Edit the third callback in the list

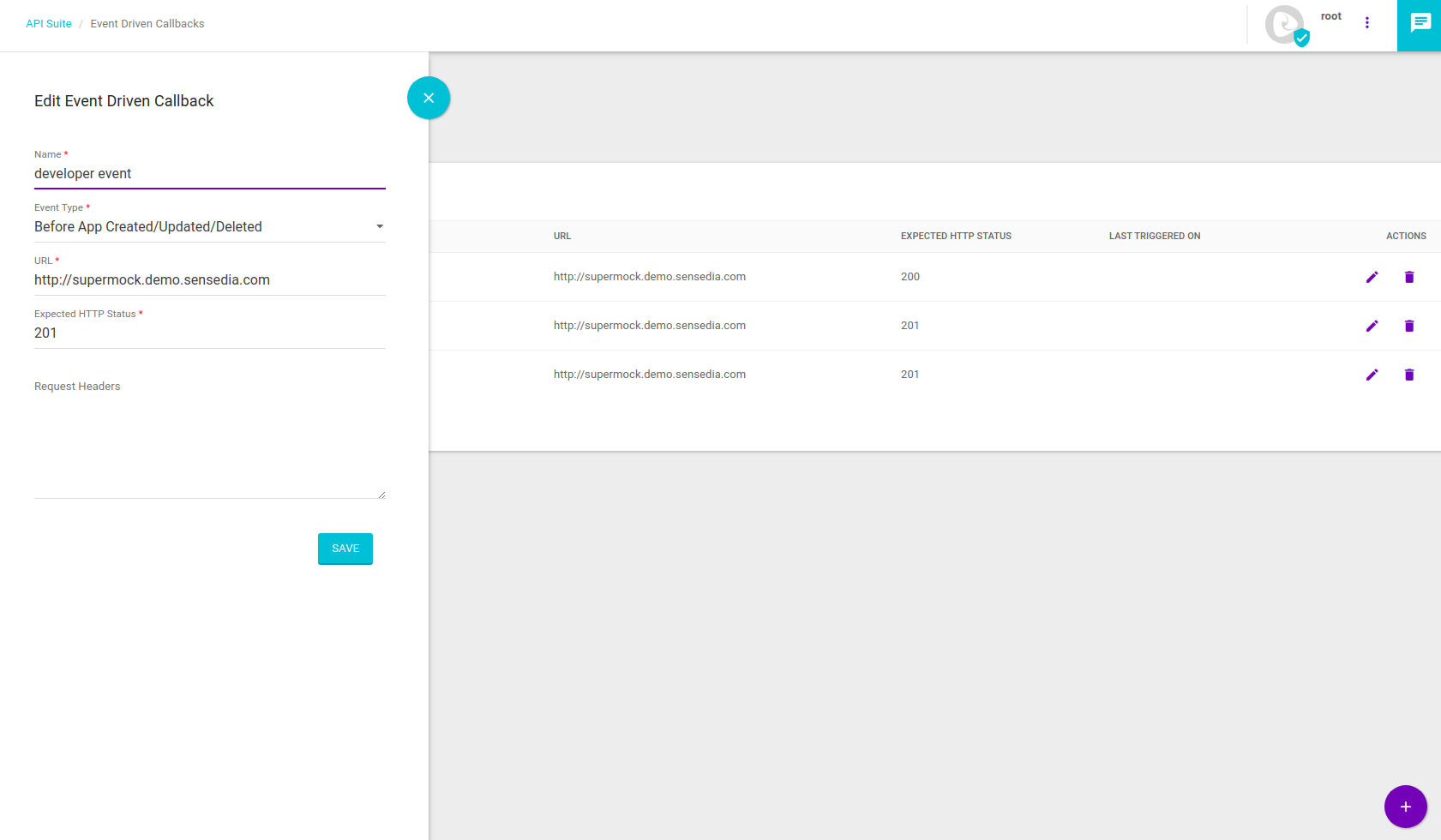(1372, 375)
